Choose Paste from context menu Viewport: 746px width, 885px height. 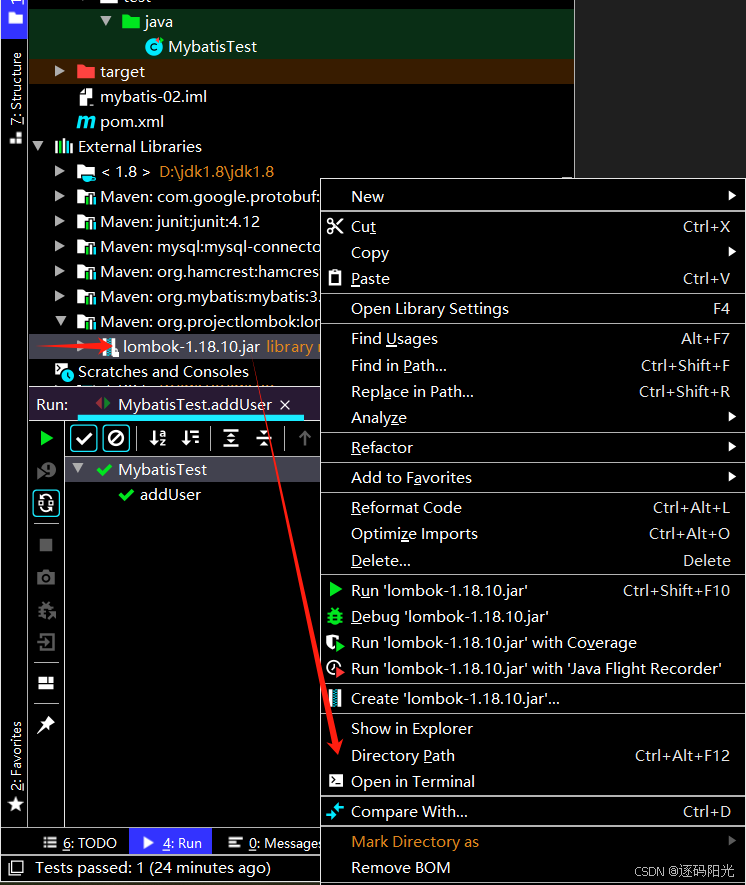pyautogui.click(x=533, y=278)
